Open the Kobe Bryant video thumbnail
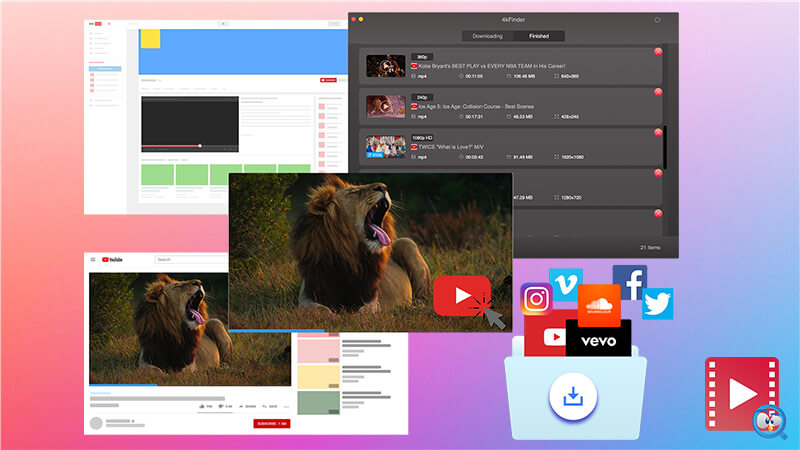 [x=385, y=66]
